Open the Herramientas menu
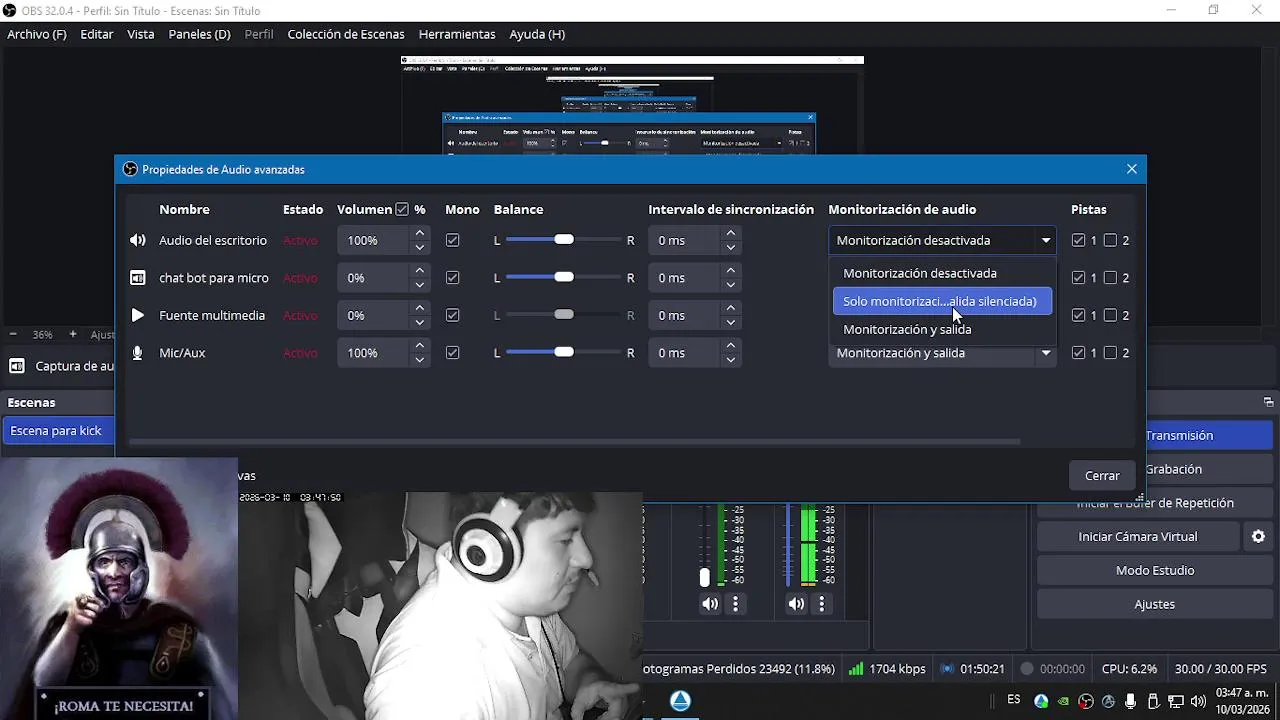The height and width of the screenshot is (720, 1280). (x=457, y=34)
